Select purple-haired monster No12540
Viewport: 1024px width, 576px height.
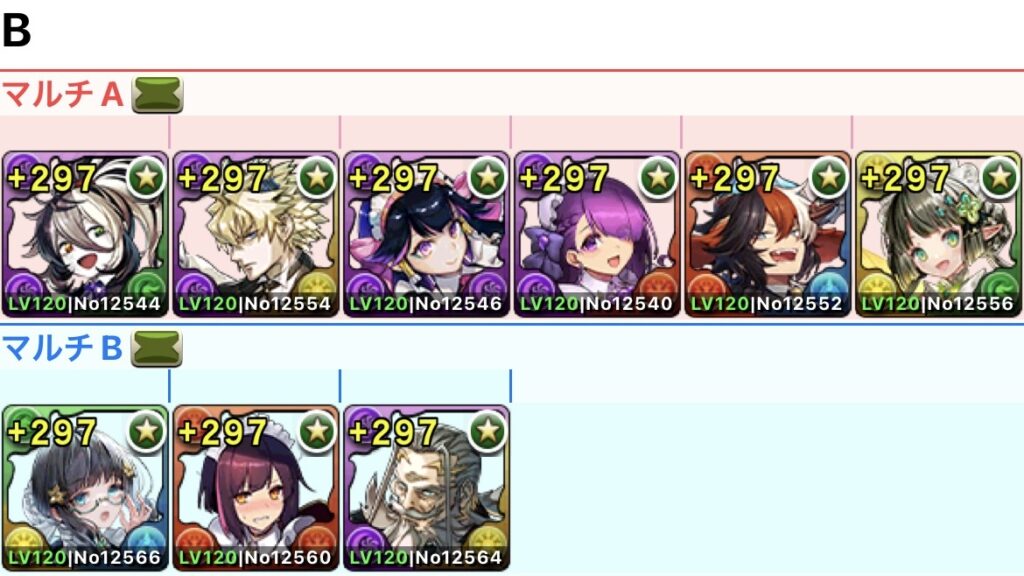pyautogui.click(x=597, y=234)
